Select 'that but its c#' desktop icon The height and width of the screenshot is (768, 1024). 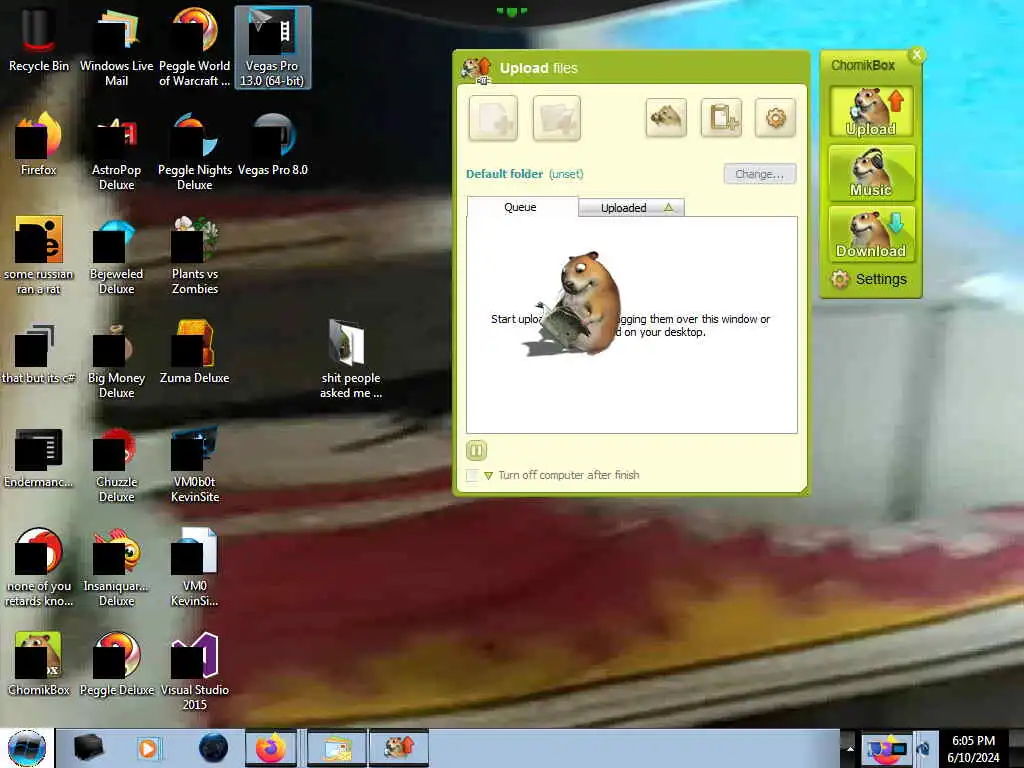[39, 353]
